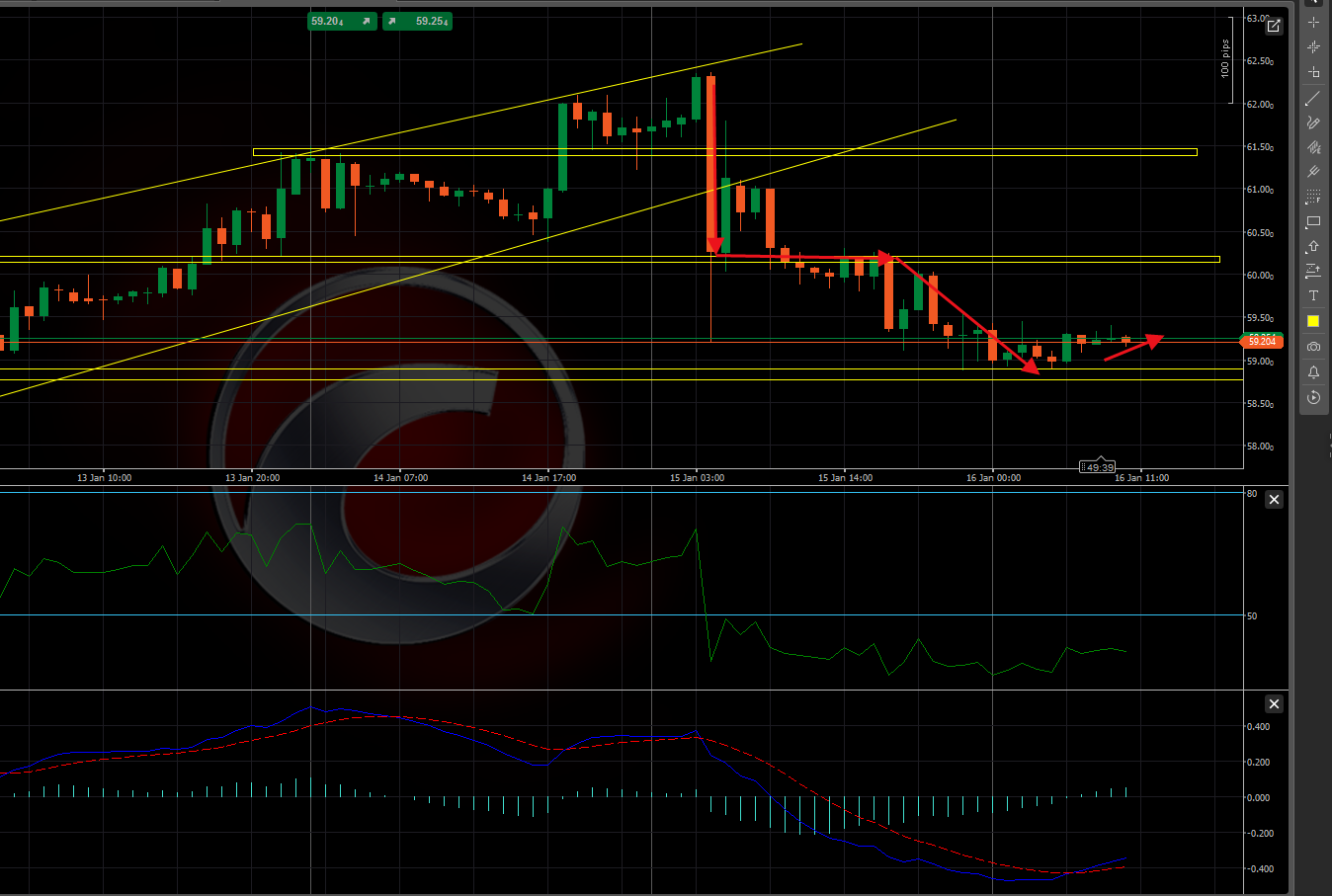Click the RSI 50 level label
The width and height of the screenshot is (1332, 896).
pos(1252,616)
